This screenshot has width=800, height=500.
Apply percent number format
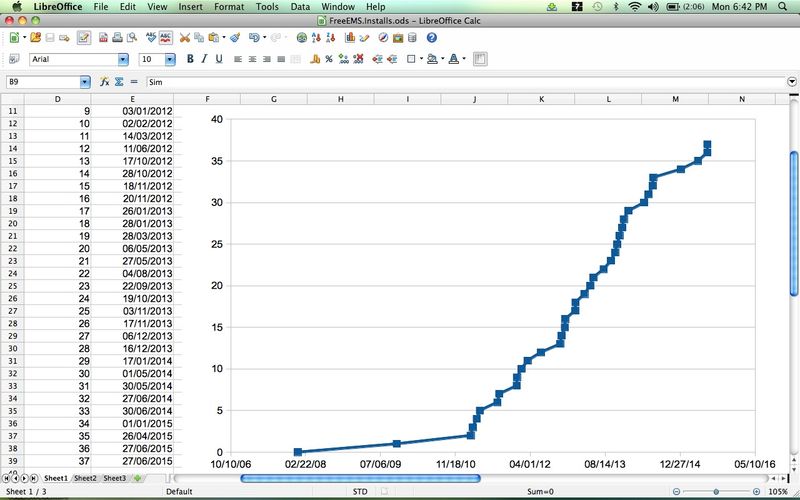click(x=327, y=59)
